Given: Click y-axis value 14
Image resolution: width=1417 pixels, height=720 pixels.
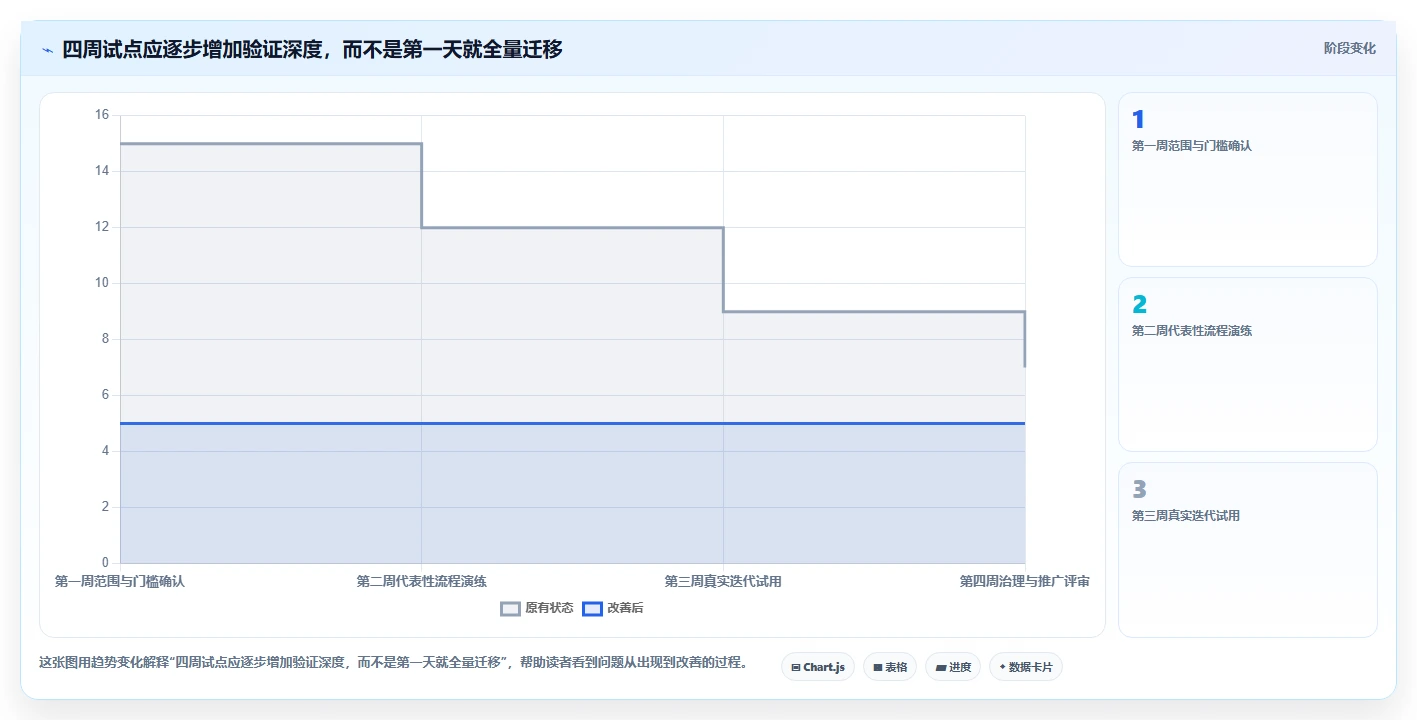Looking at the screenshot, I should (102, 171).
